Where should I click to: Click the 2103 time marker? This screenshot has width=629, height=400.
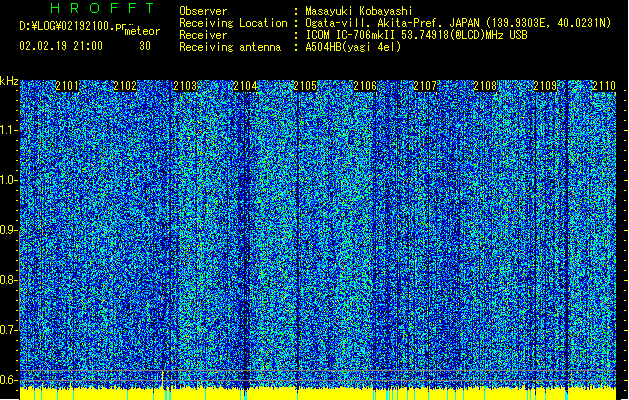(185, 86)
